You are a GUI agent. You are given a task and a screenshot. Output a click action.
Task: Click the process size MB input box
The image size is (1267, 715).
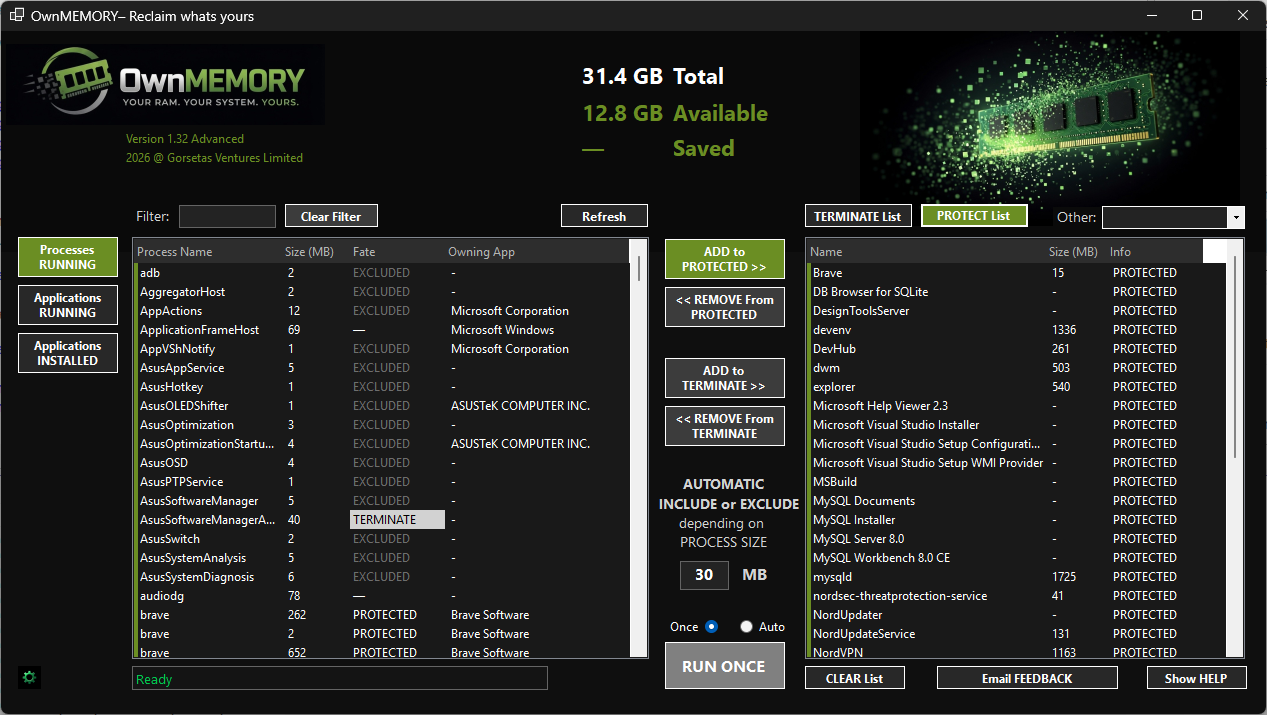(x=704, y=575)
